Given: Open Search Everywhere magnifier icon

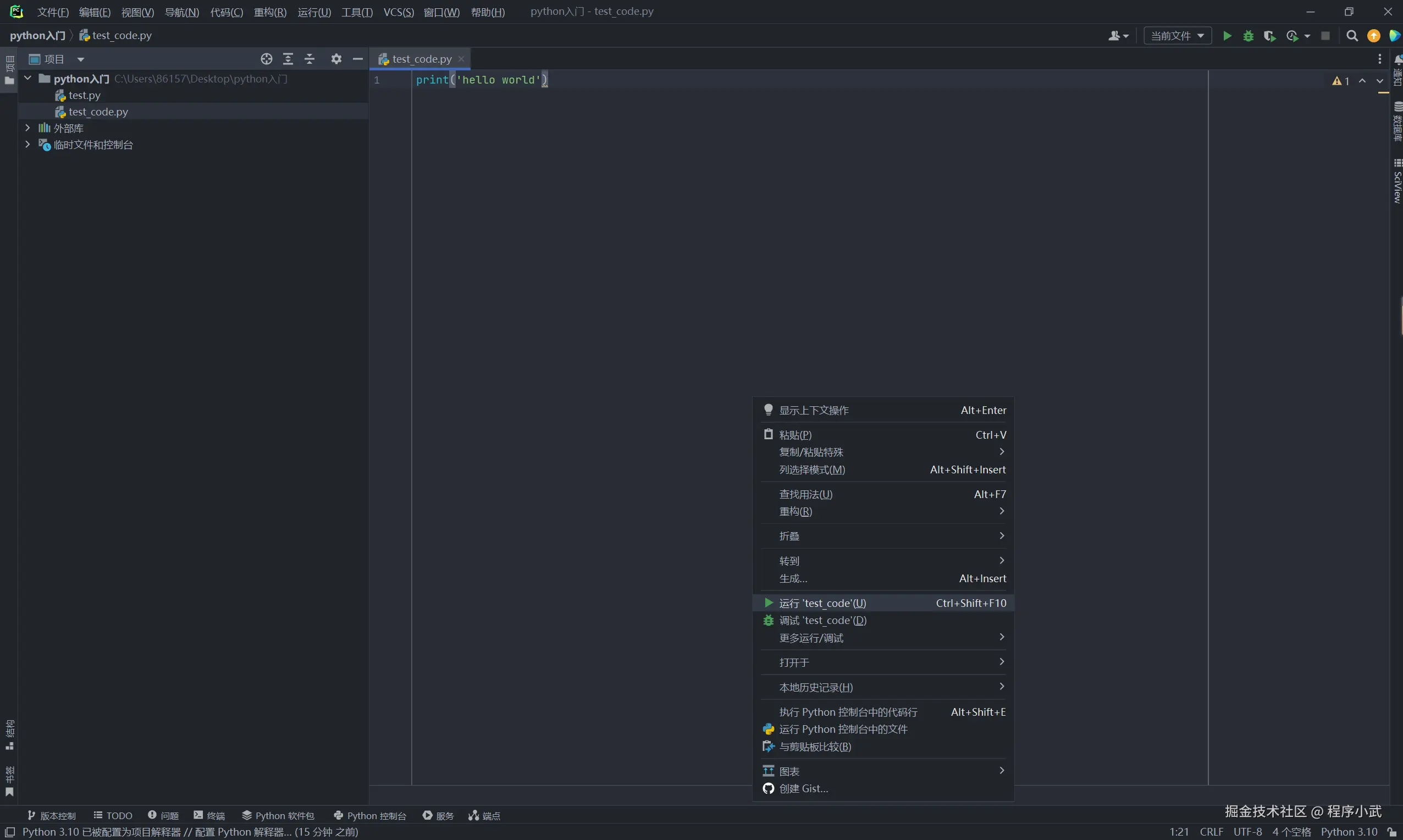Looking at the screenshot, I should pyautogui.click(x=1351, y=36).
